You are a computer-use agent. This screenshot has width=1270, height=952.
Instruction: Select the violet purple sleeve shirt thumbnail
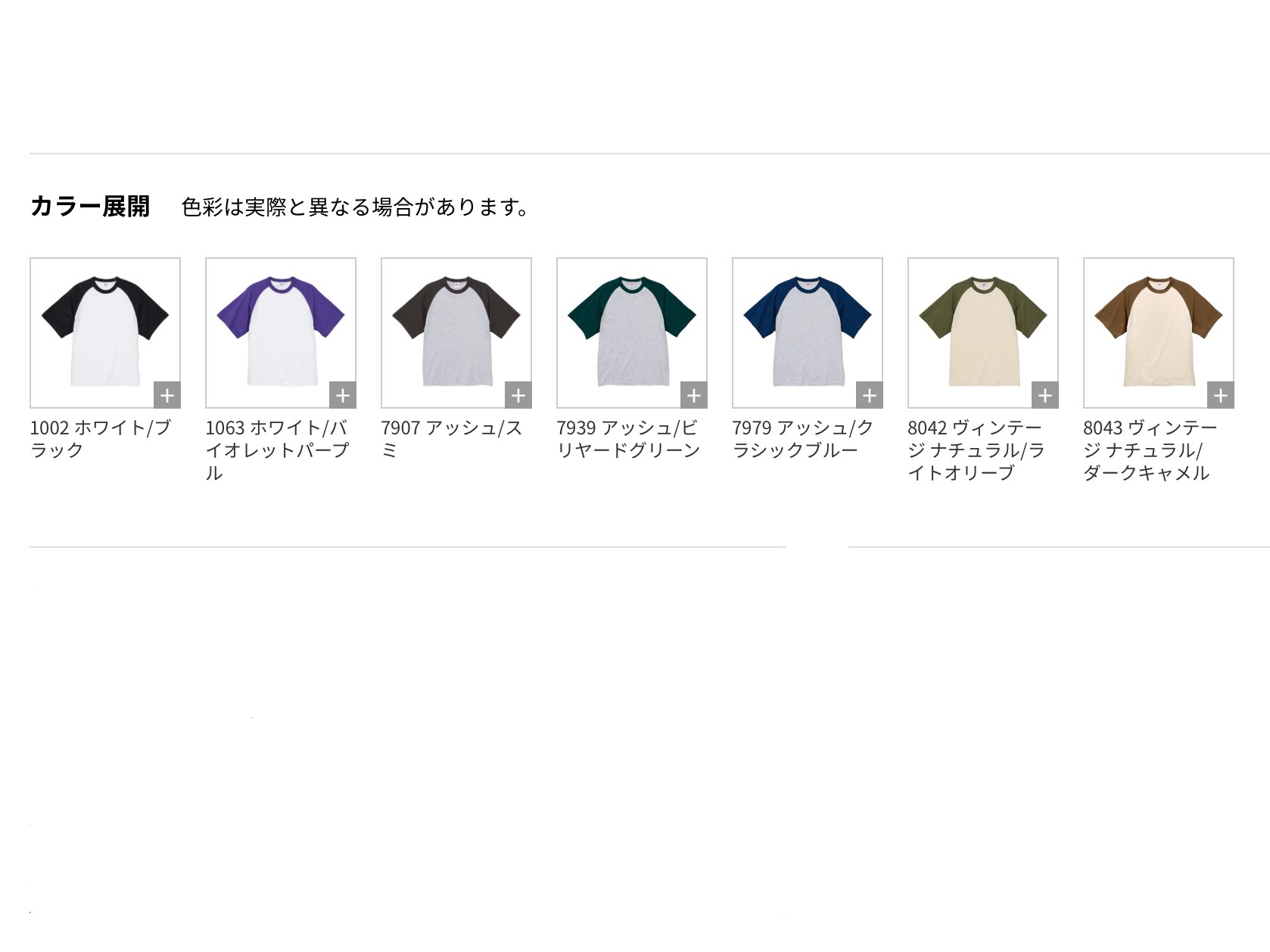point(281,333)
